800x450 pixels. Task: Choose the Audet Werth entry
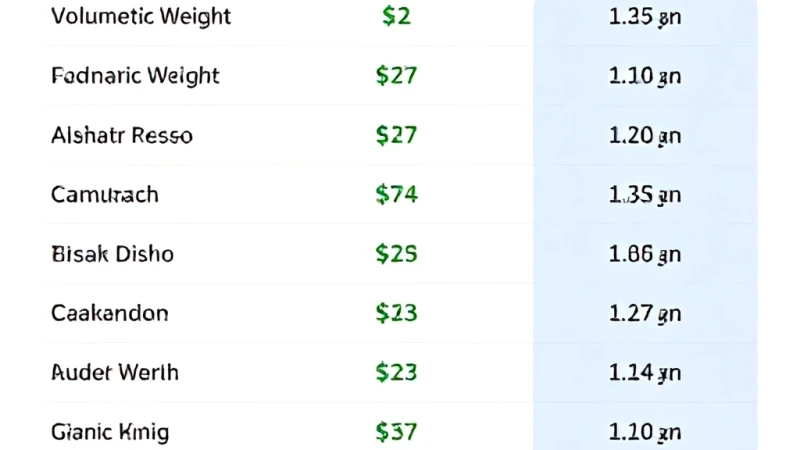pyautogui.click(x=115, y=372)
